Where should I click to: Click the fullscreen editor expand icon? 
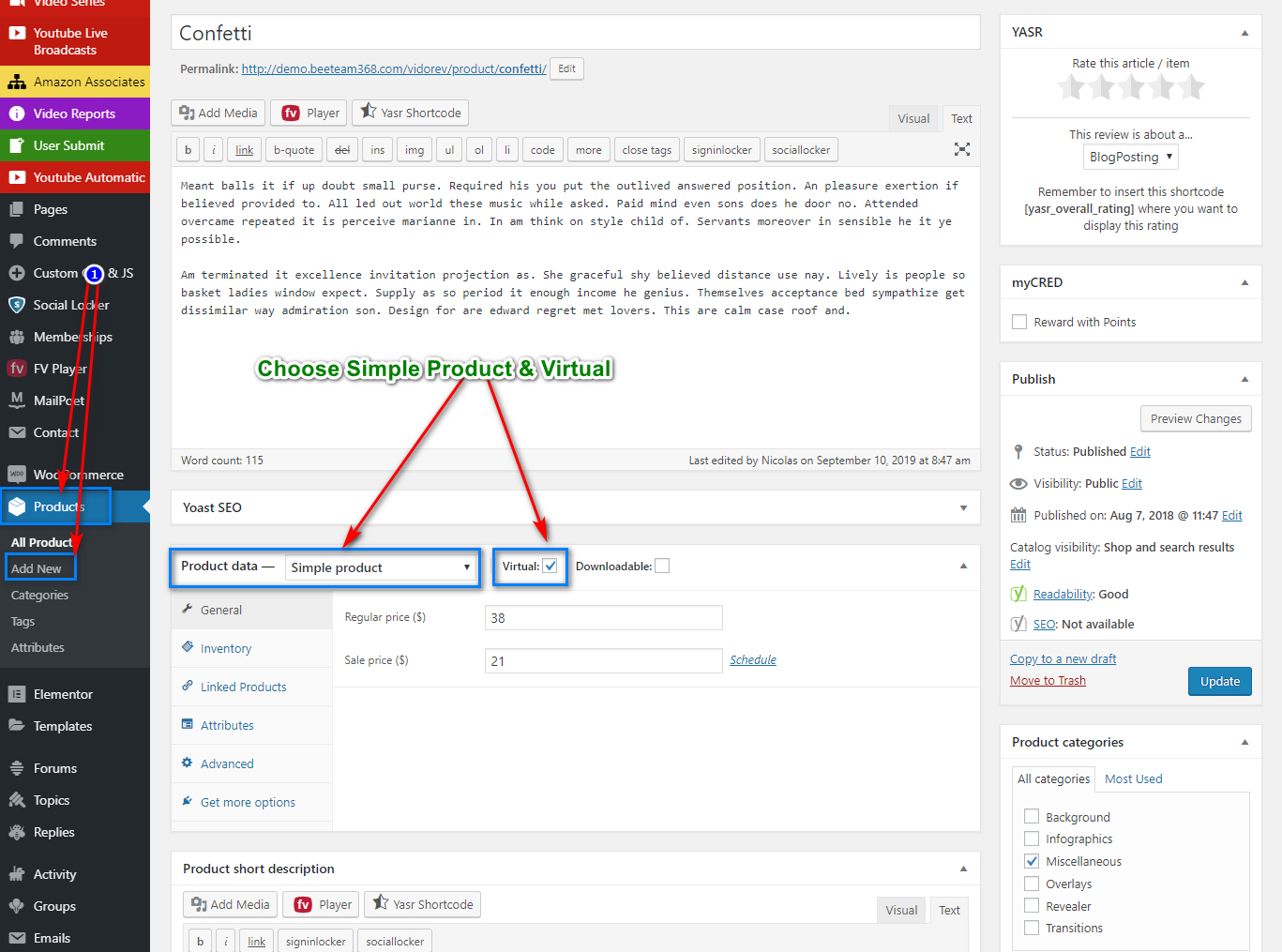coord(961,149)
